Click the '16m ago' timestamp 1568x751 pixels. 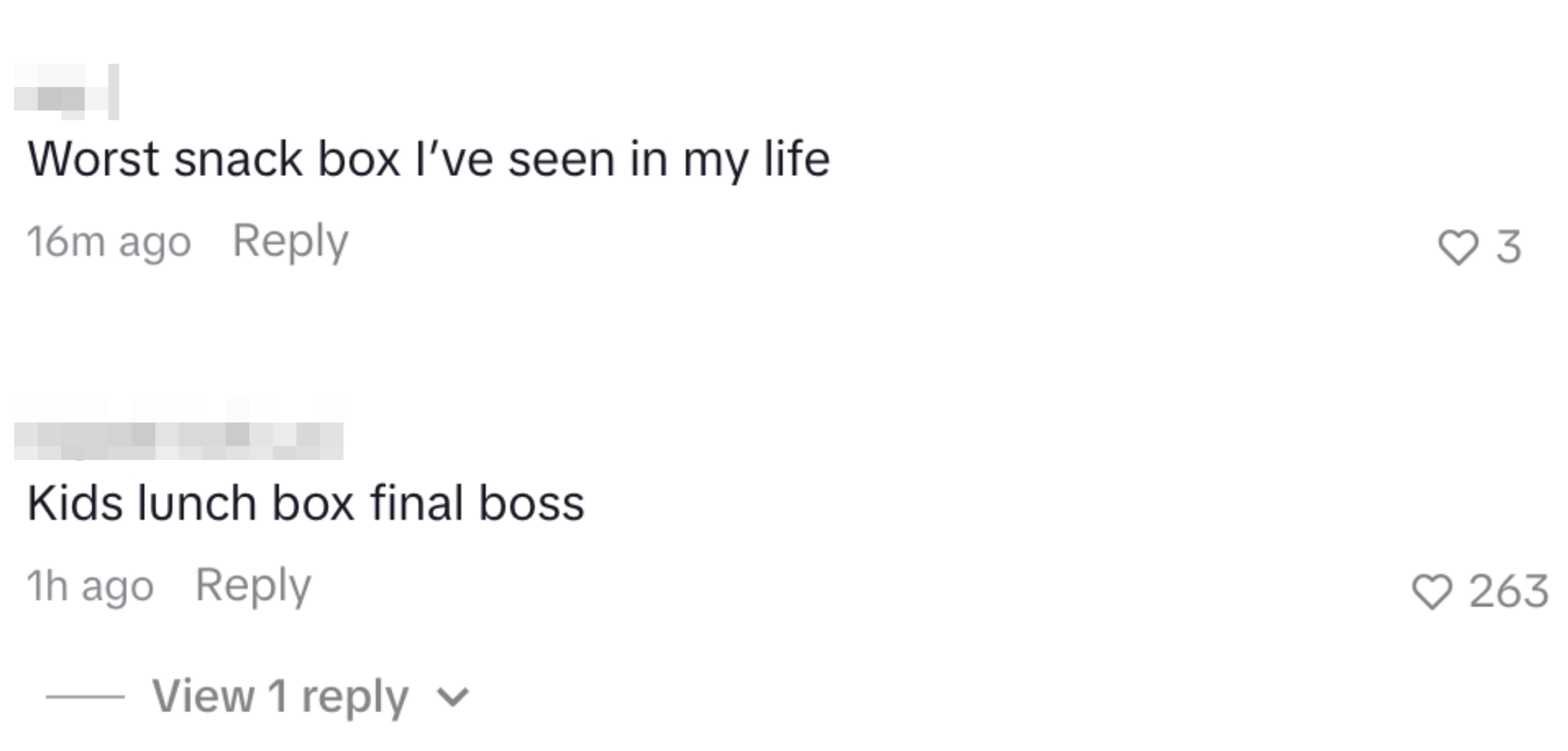(109, 242)
